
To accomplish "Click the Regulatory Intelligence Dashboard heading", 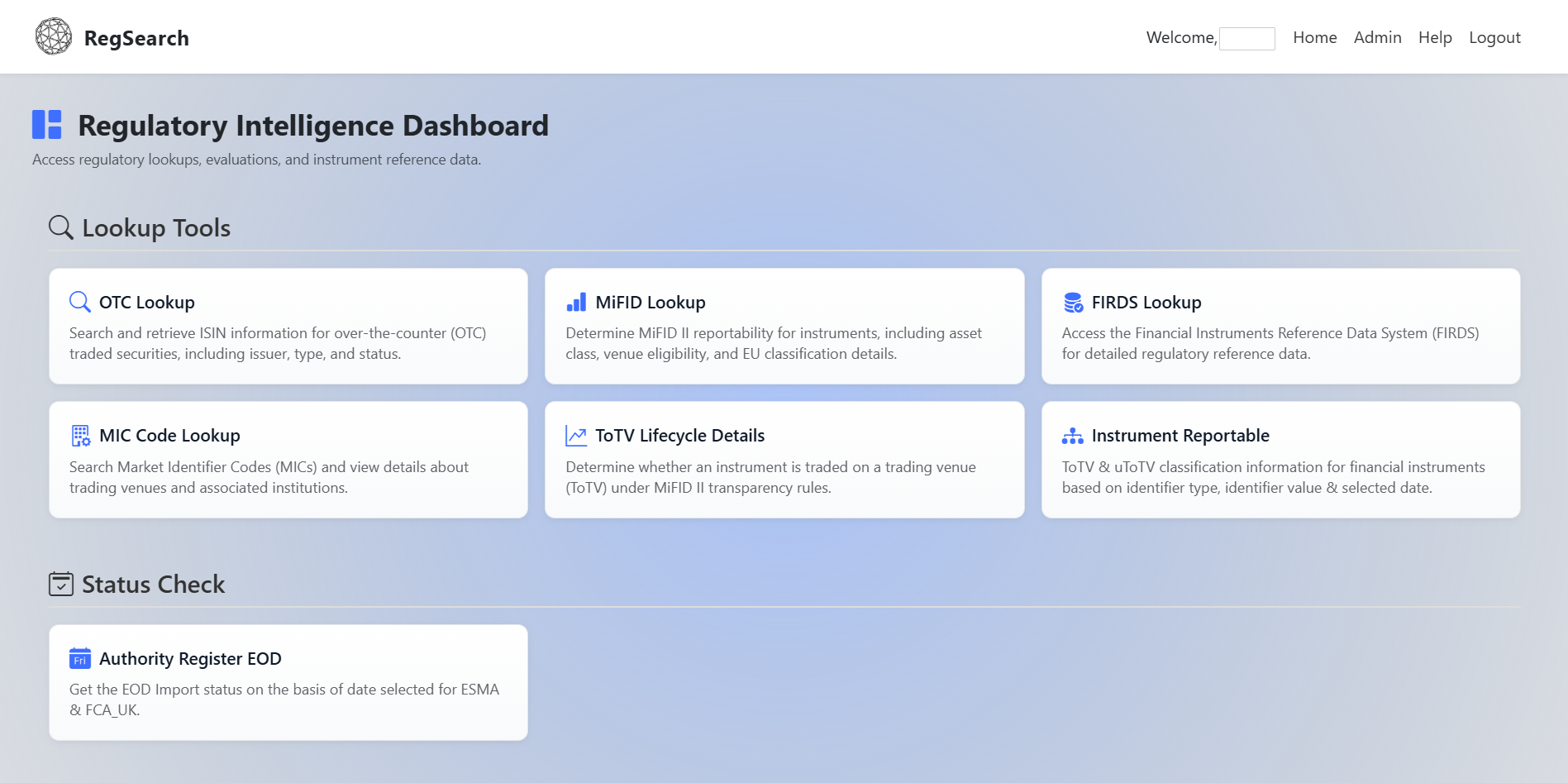I will pos(313,125).
